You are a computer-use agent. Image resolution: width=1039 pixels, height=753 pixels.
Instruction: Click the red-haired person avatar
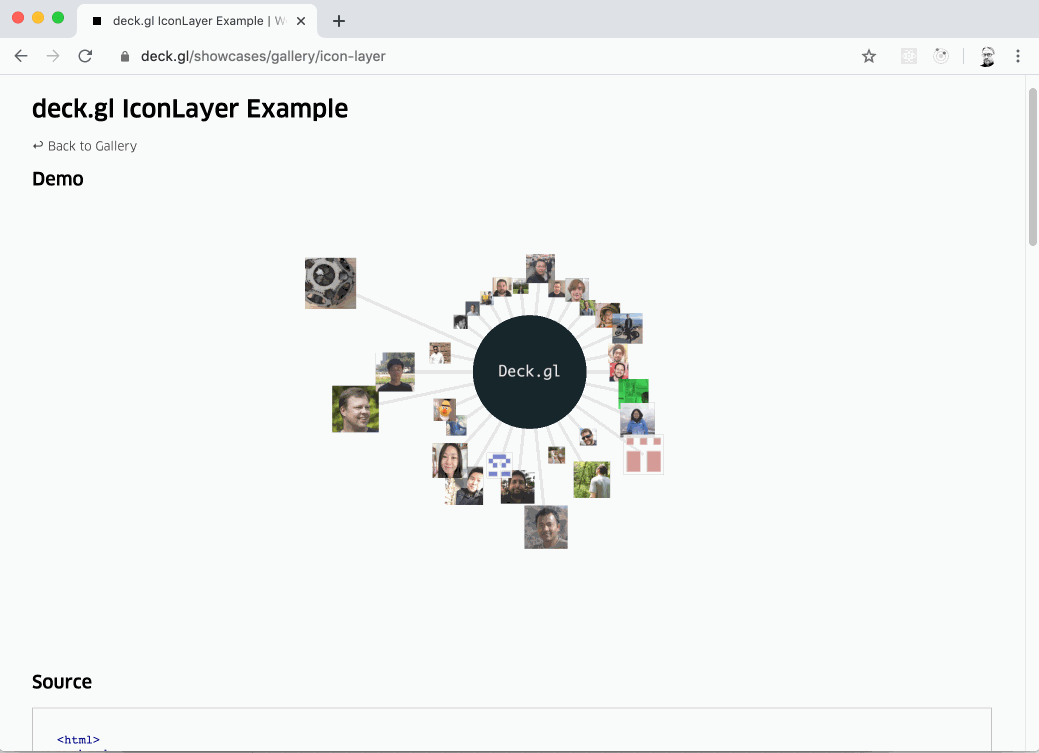pos(577,290)
